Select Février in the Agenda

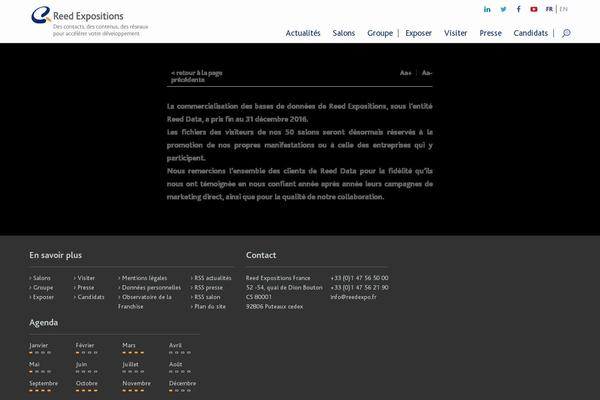click(86, 348)
